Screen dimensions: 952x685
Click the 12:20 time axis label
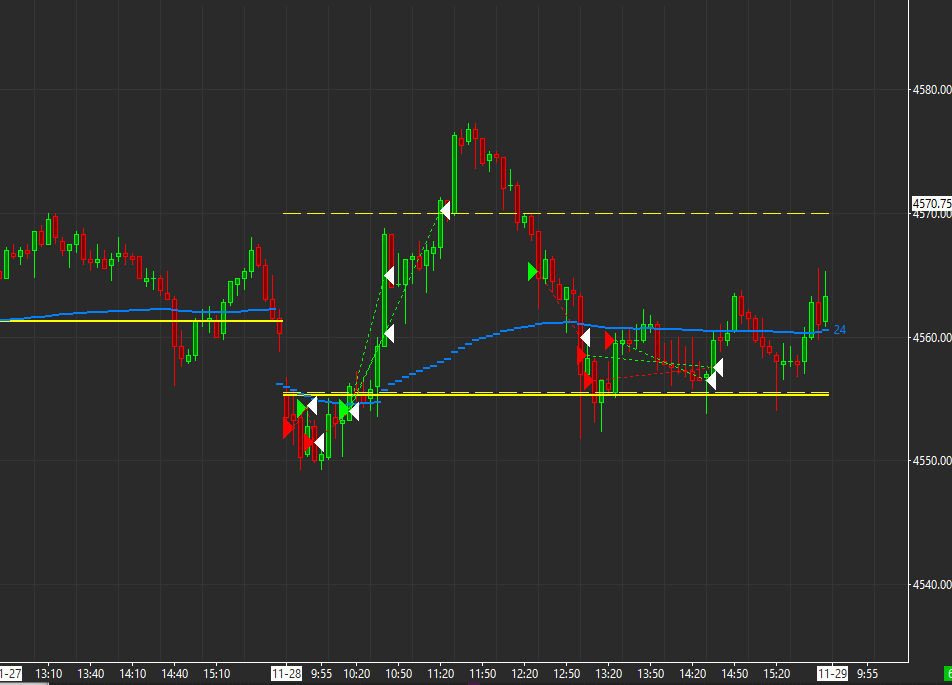(525, 673)
